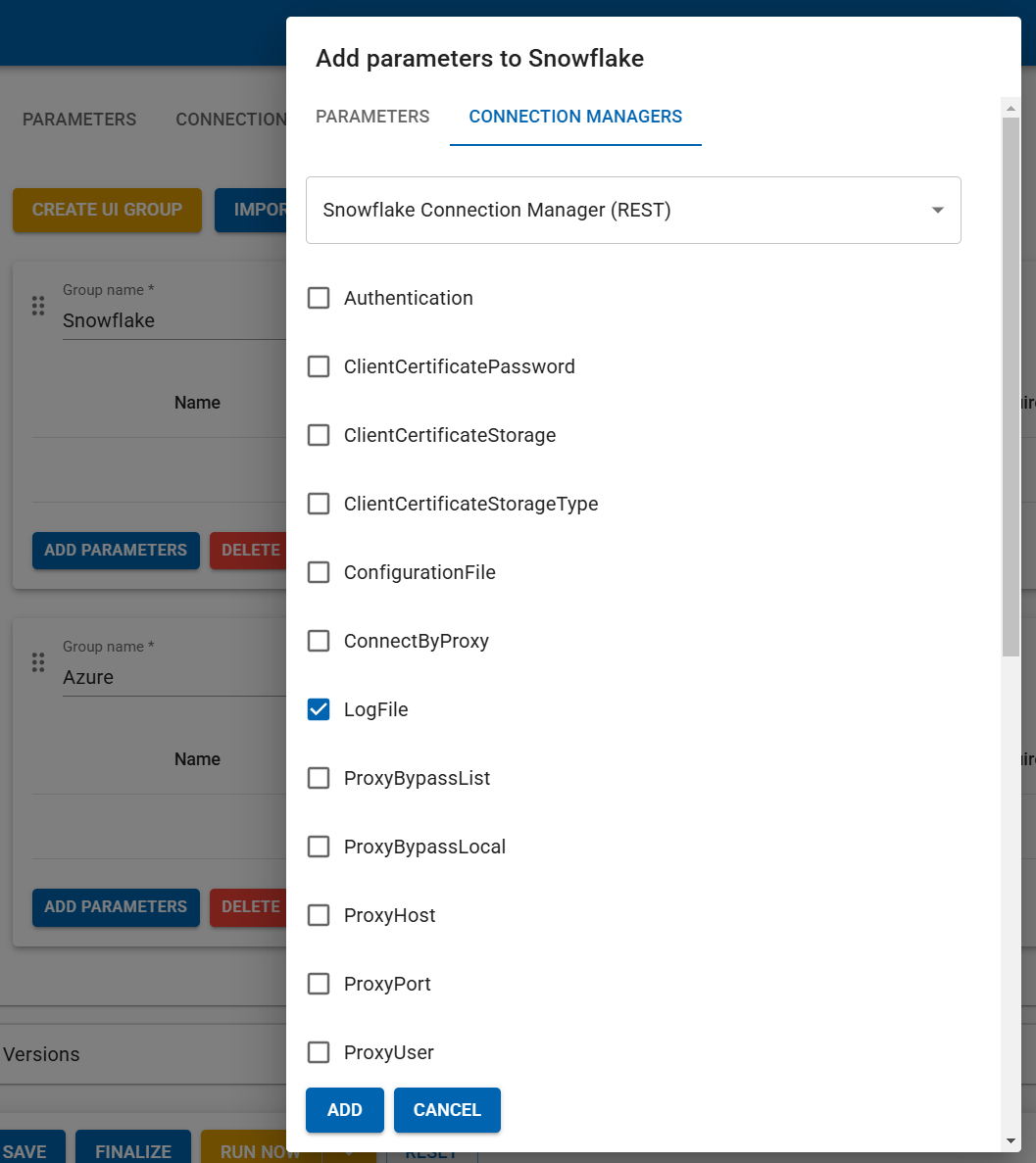Switch to dialog's Parameters tab
1036x1163 pixels.
point(372,117)
